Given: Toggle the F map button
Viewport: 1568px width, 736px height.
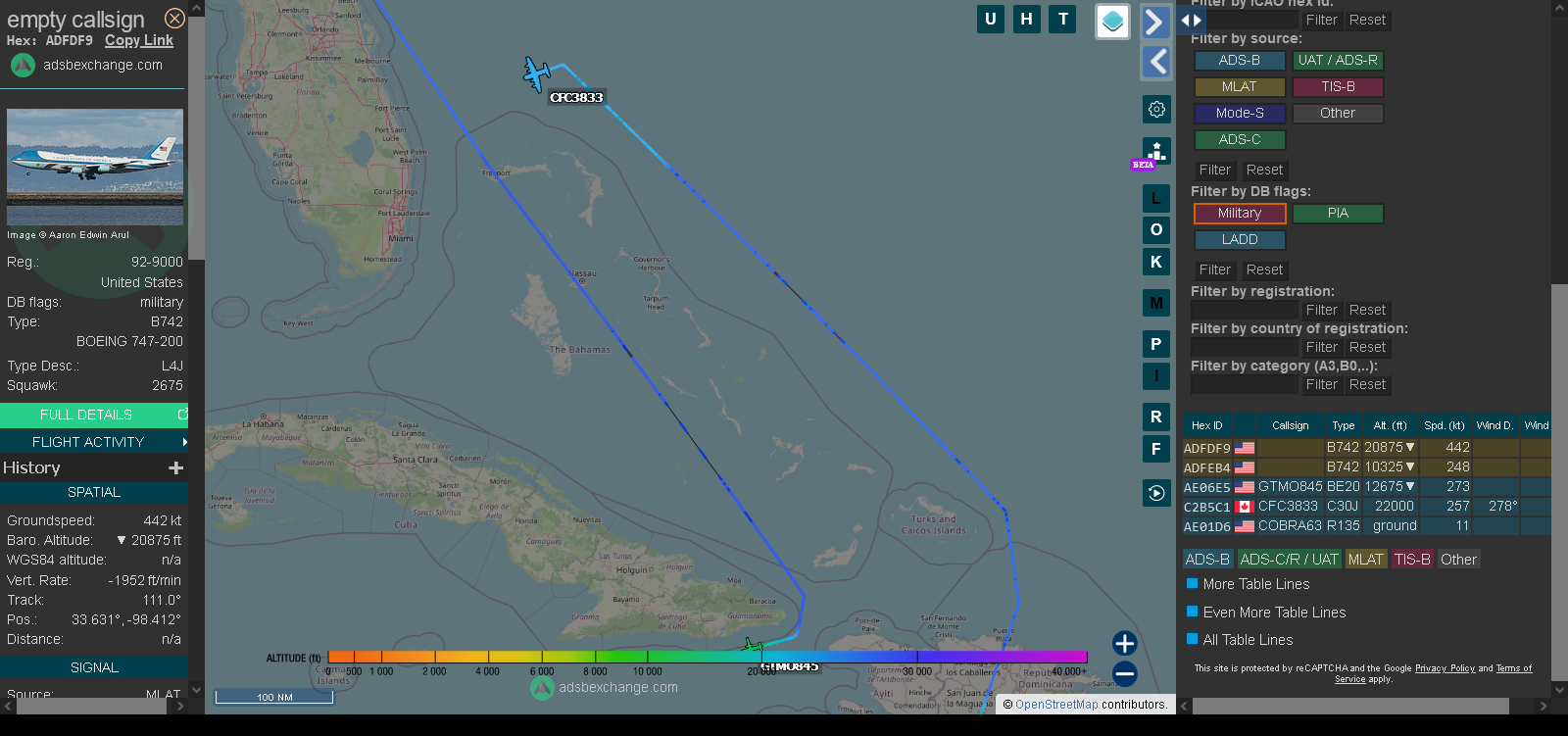Looking at the screenshot, I should [x=1156, y=449].
